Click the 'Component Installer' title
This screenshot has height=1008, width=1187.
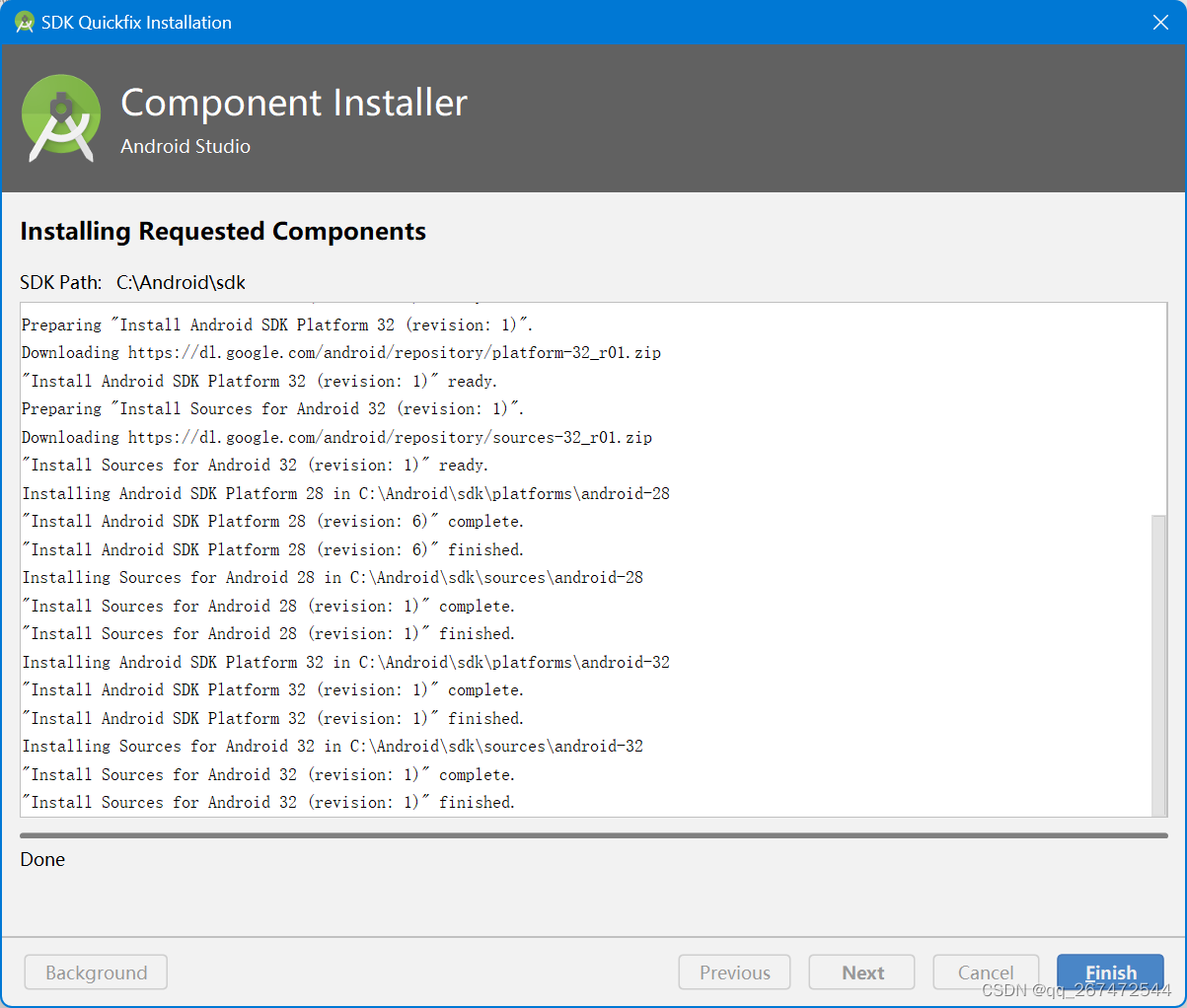(x=294, y=103)
